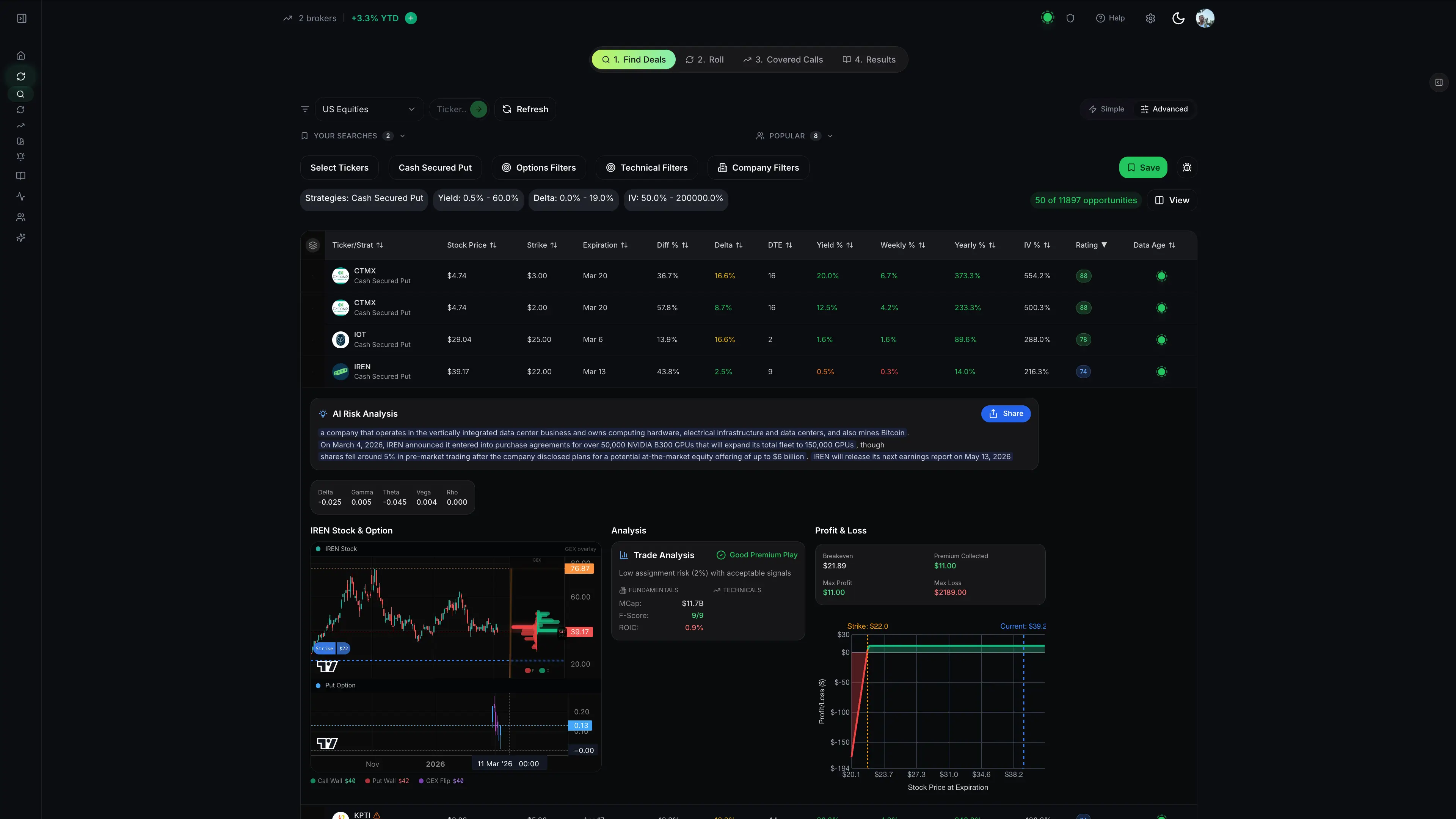Toggle the GEX overlay on the stock chart
Viewport: 1456px width, 819px height.
[580, 549]
